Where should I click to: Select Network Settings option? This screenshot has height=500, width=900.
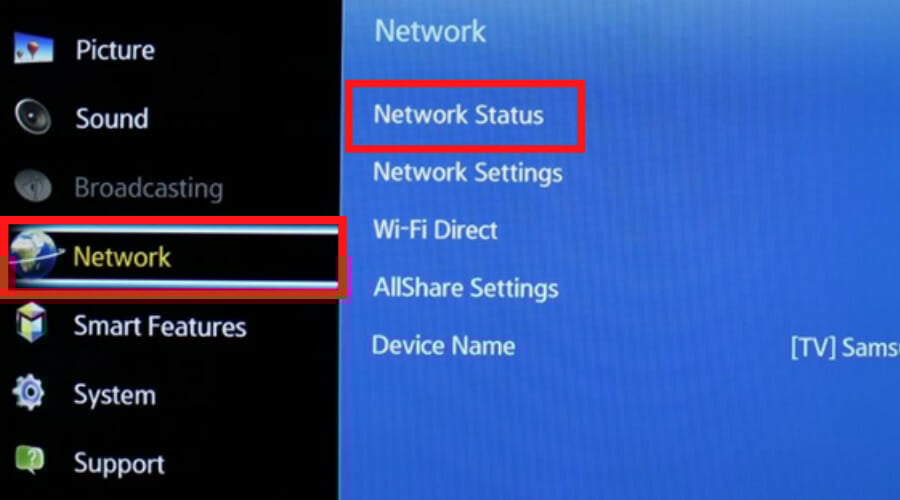(x=468, y=173)
